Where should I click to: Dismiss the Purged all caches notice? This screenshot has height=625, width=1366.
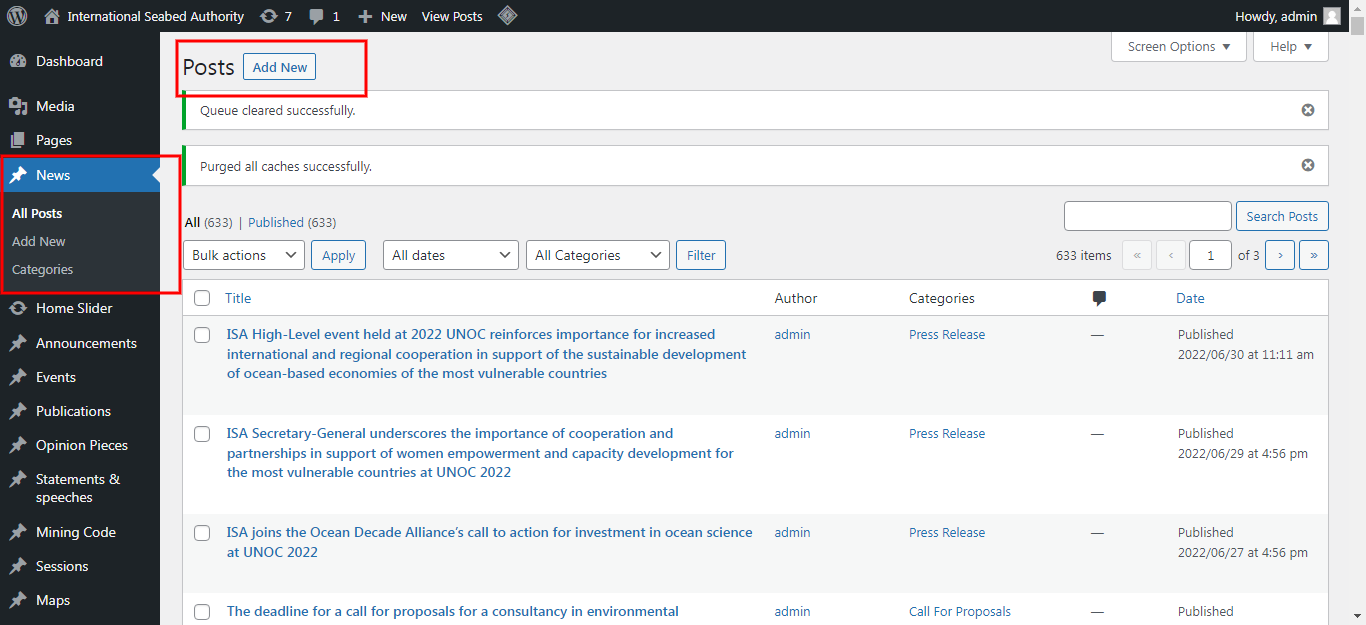[1308, 165]
